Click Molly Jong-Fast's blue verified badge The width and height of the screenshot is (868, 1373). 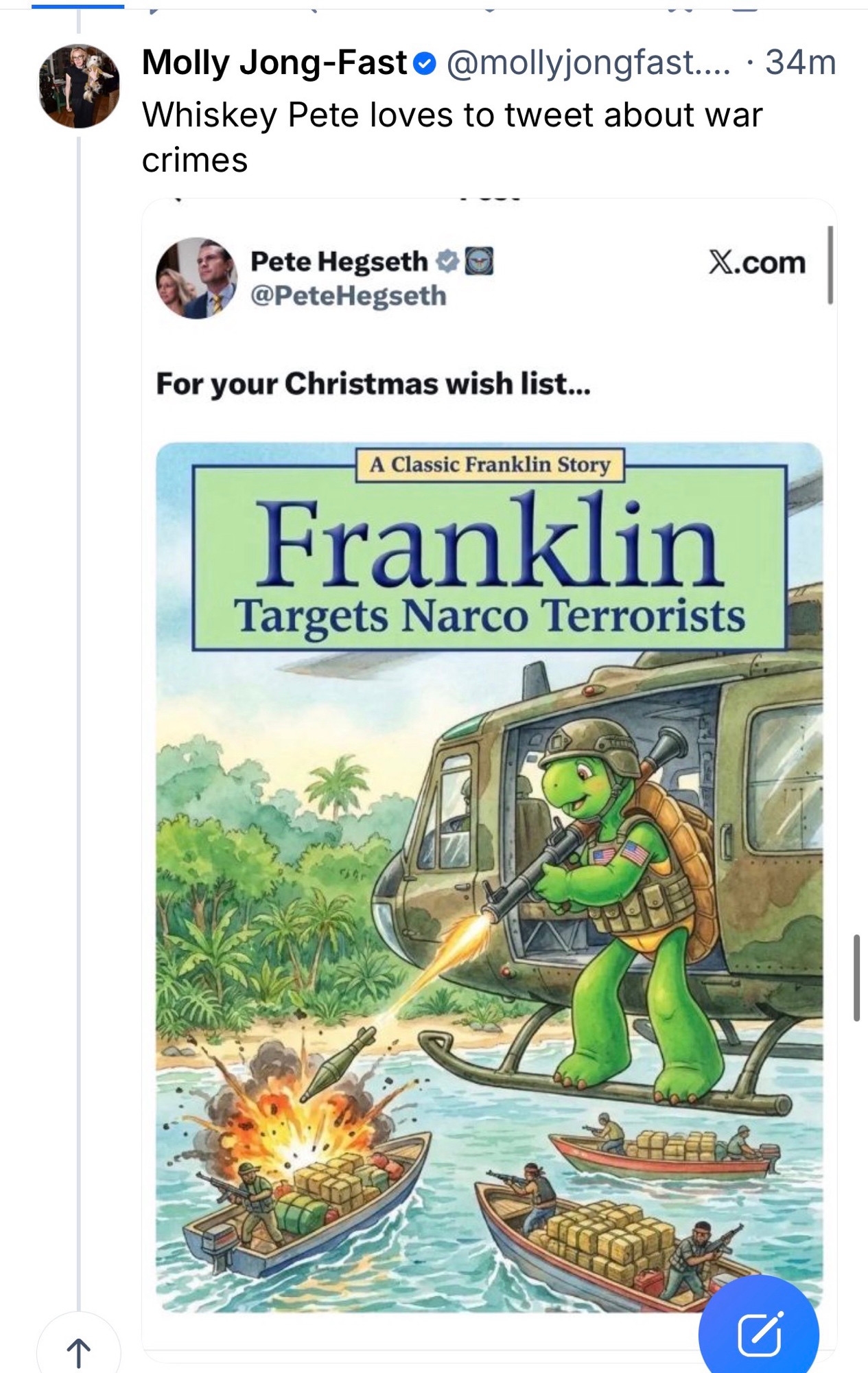pyautogui.click(x=425, y=64)
